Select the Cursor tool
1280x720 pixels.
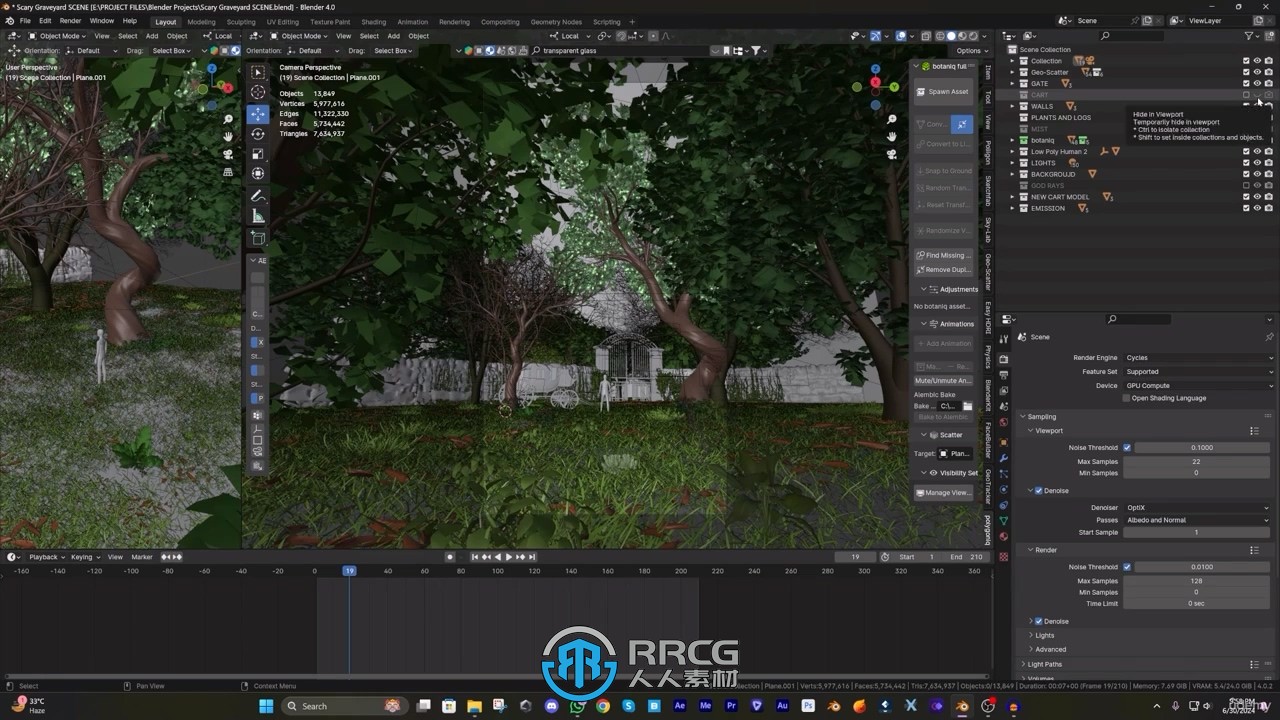[x=258, y=92]
